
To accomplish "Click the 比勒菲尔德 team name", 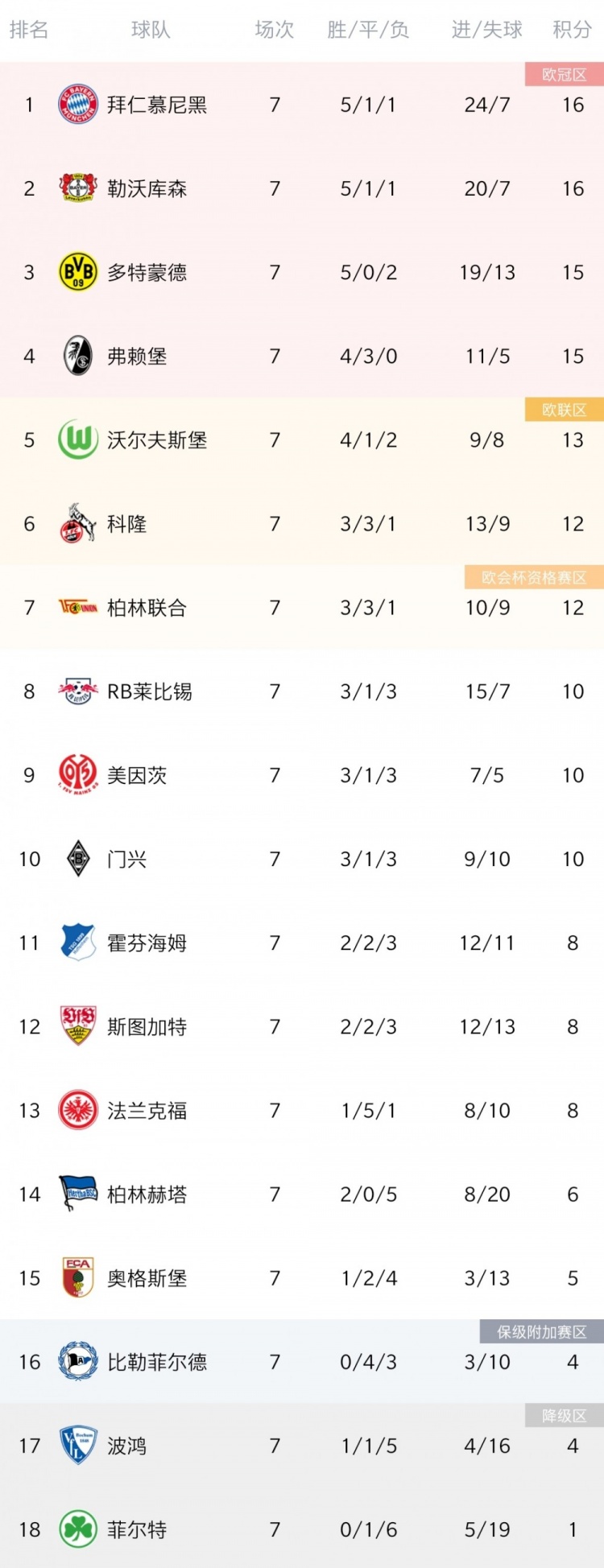I will point(157,1362).
